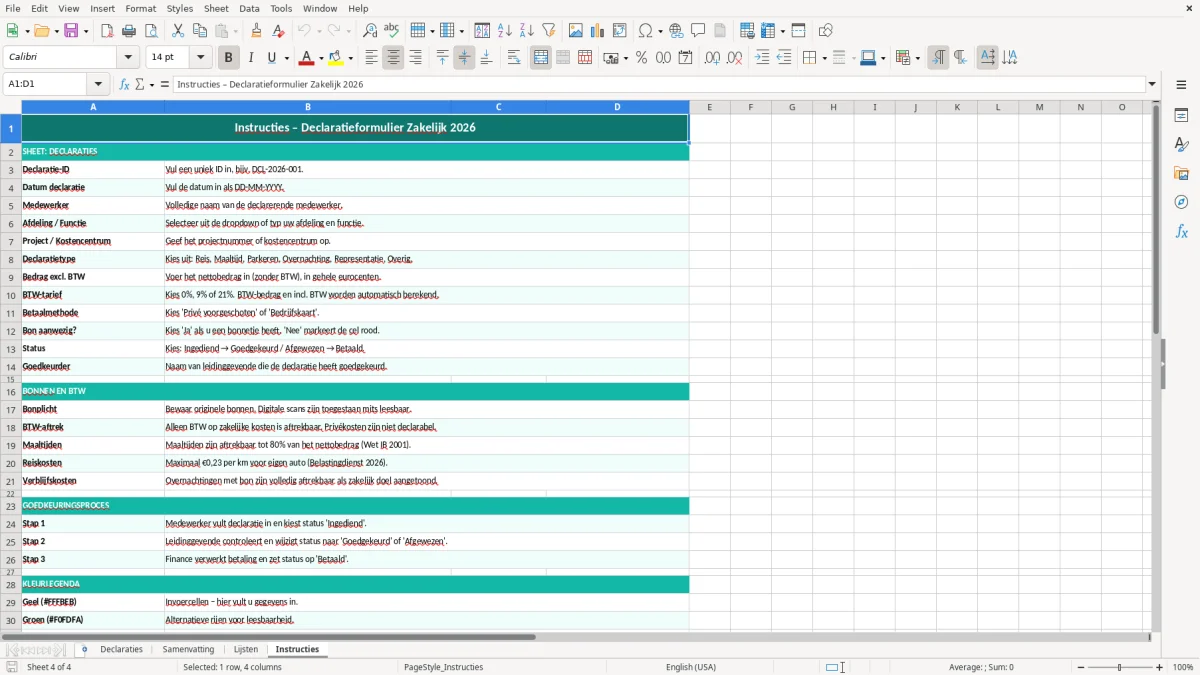Image resolution: width=1200 pixels, height=675 pixels.
Task: Switch to Lijsten sheet tab
Action: coord(245,649)
